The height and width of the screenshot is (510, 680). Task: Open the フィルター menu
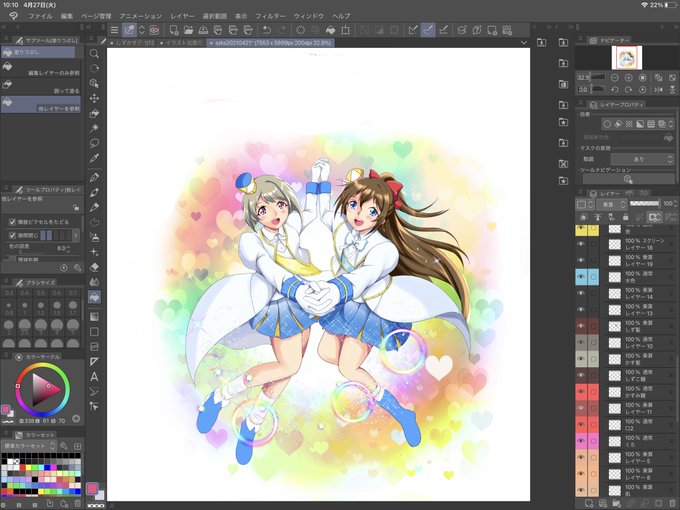pyautogui.click(x=270, y=16)
